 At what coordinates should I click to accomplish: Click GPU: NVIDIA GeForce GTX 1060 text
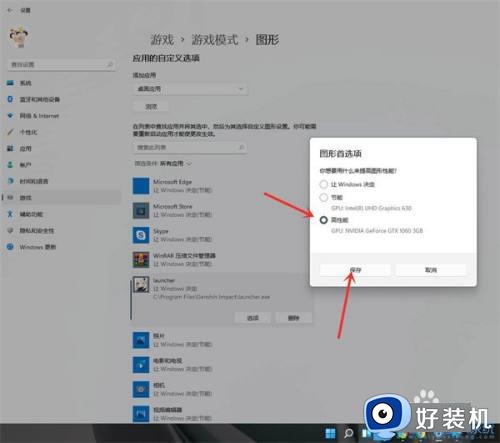[x=377, y=231]
